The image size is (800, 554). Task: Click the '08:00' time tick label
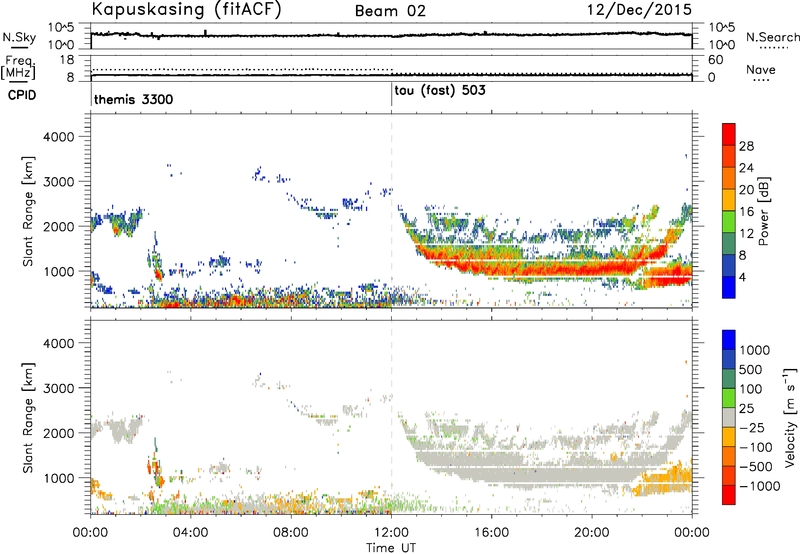pos(291,533)
